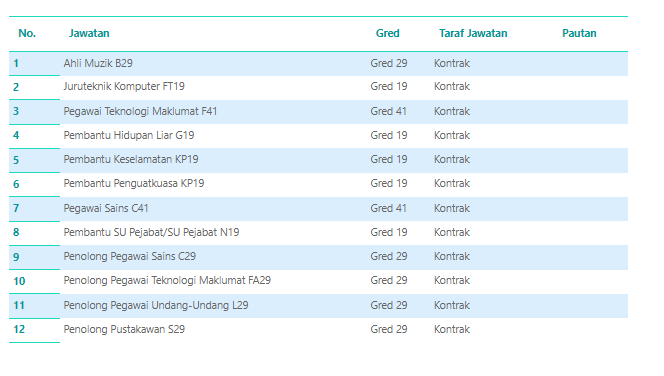
Task: Click 'Kontrak' in Juruteknik Komputer row
Action: pos(452,86)
